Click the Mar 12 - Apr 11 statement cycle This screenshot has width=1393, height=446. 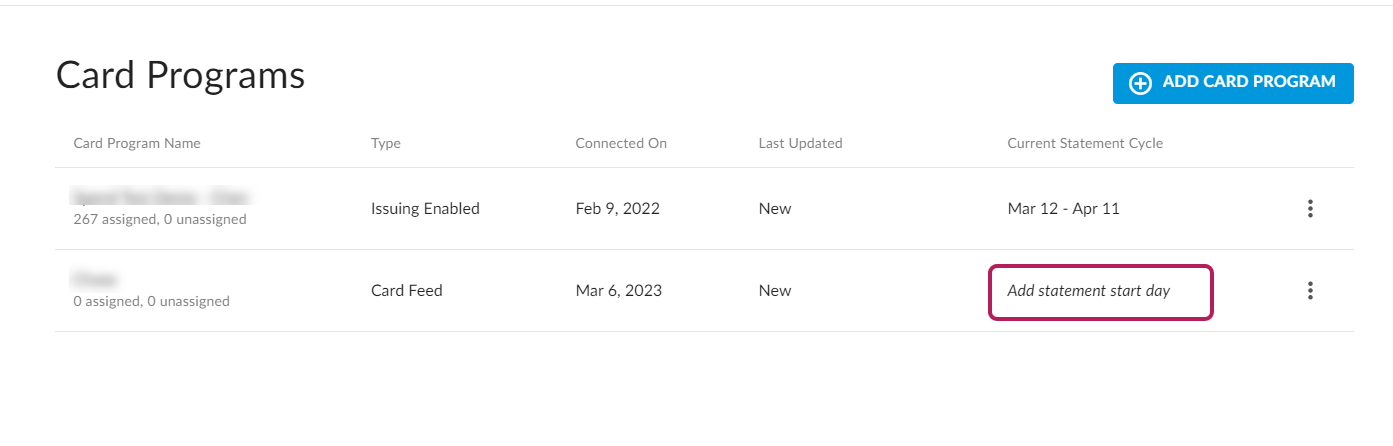1065,209
